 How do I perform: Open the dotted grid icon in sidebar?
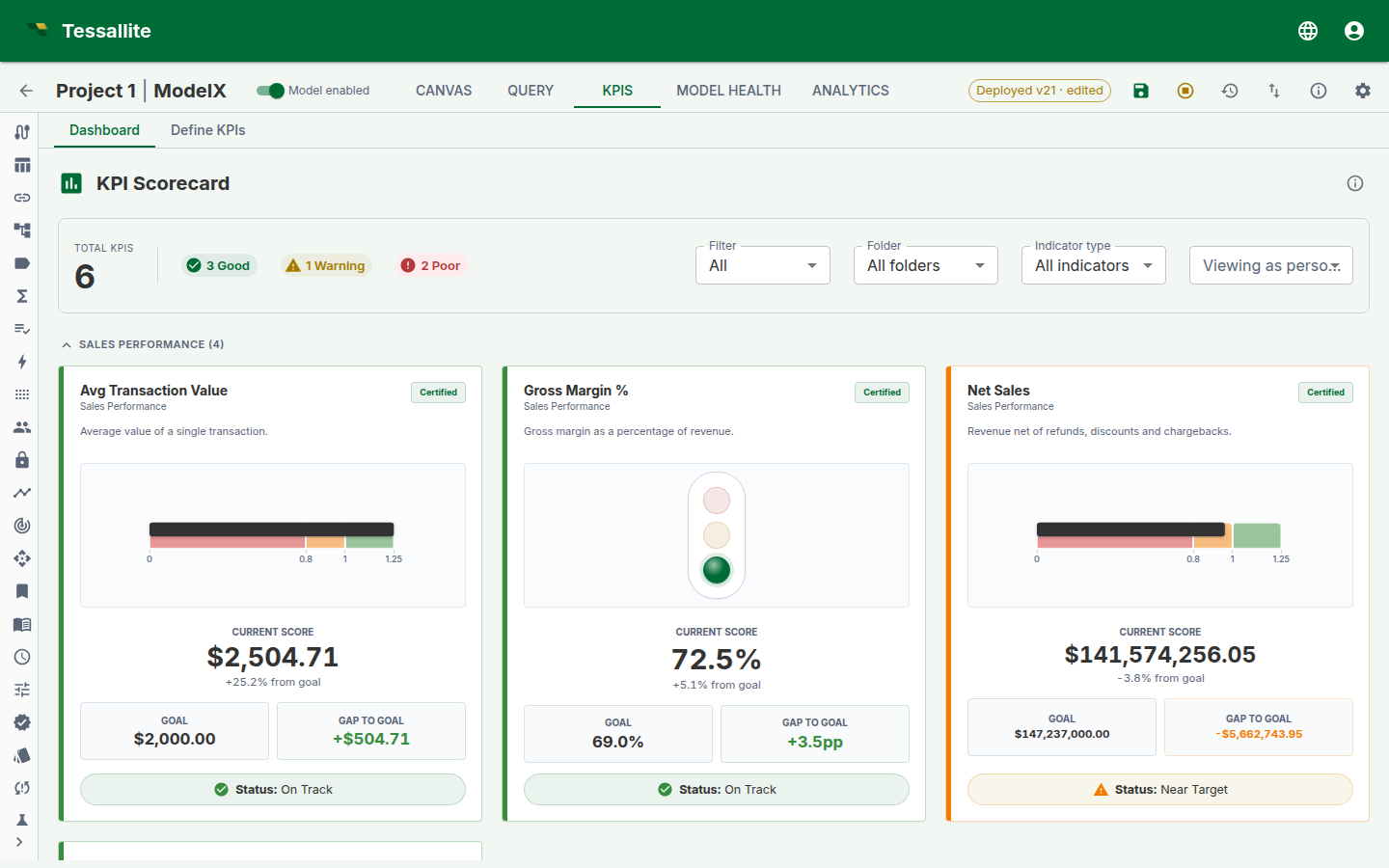coord(22,394)
